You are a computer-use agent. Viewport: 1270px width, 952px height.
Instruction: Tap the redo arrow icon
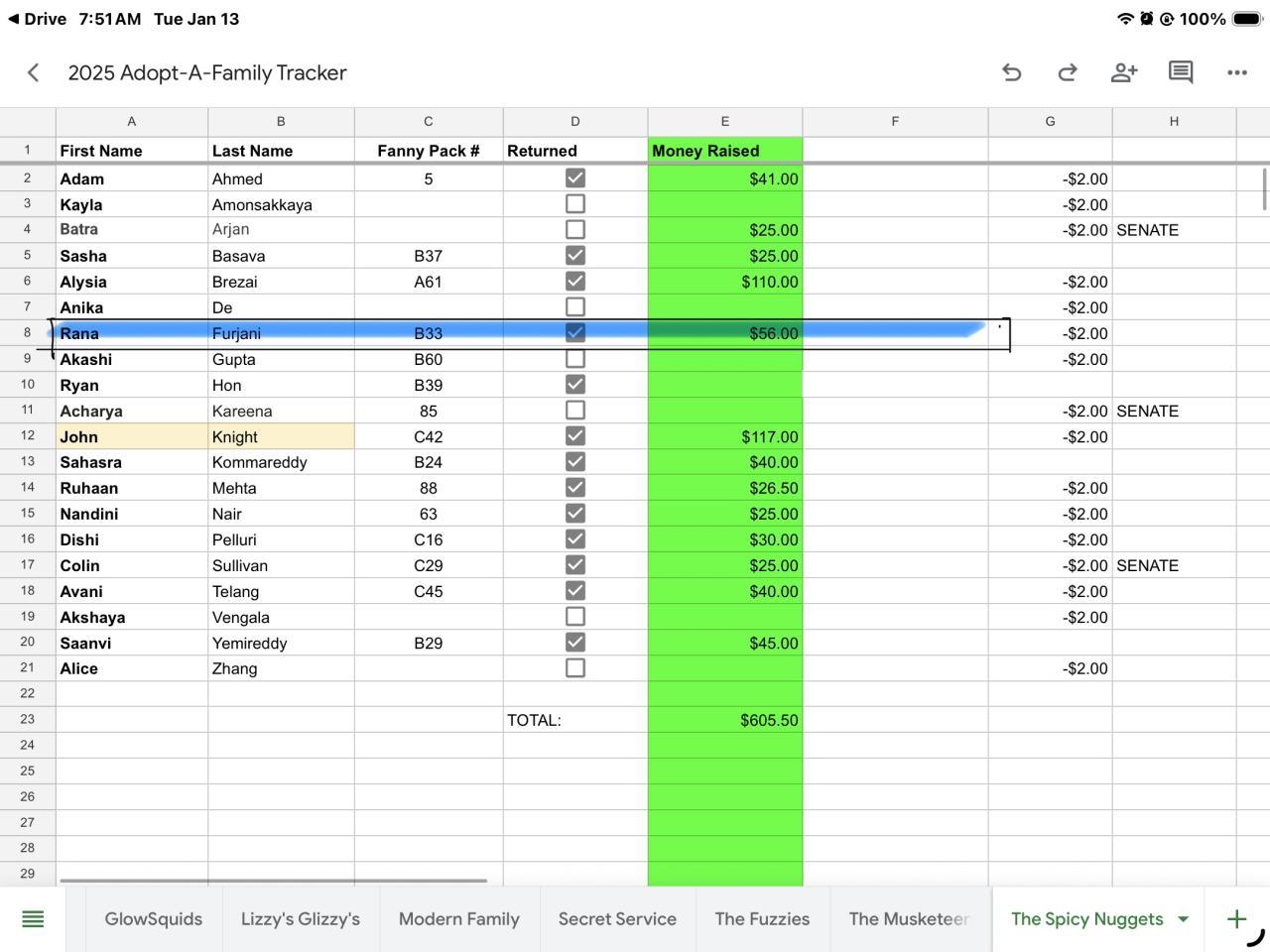click(x=1068, y=72)
